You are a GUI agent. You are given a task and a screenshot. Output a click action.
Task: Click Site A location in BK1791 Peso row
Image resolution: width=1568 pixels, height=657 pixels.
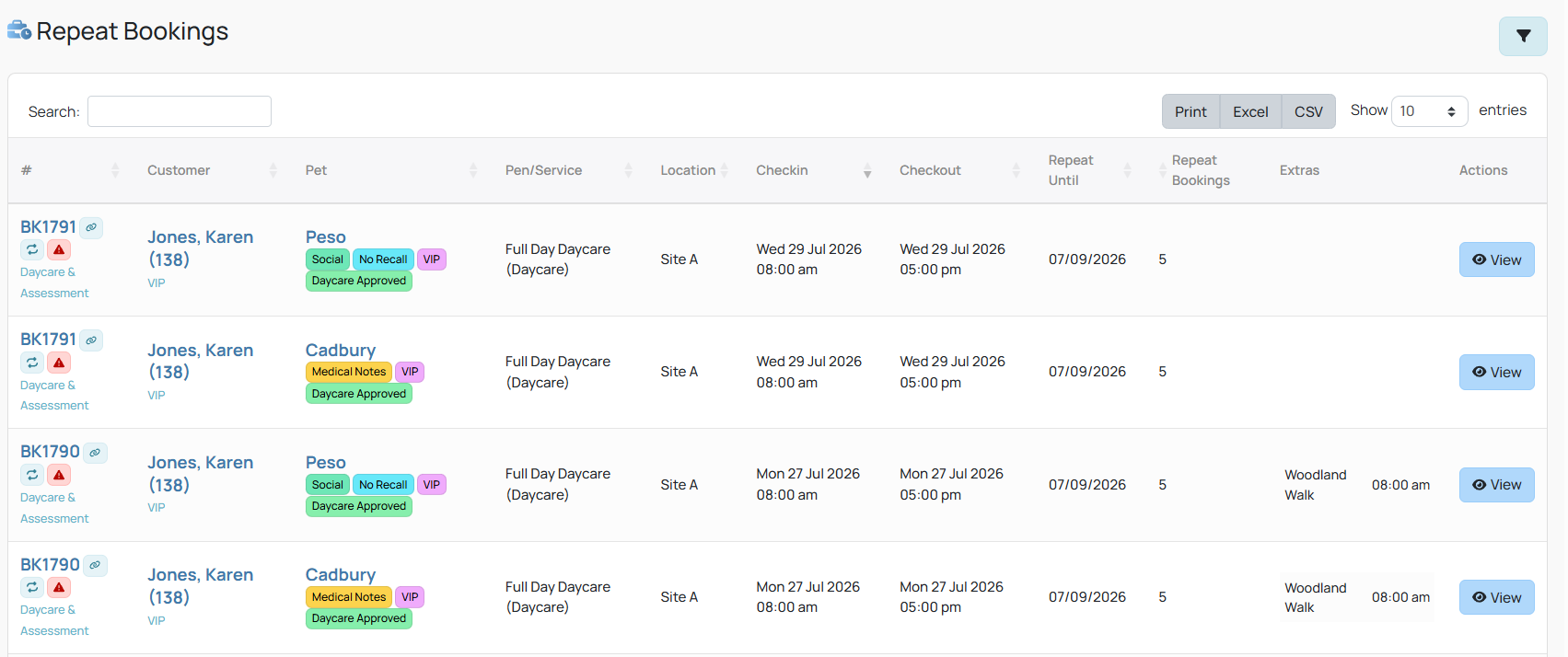[679, 259]
